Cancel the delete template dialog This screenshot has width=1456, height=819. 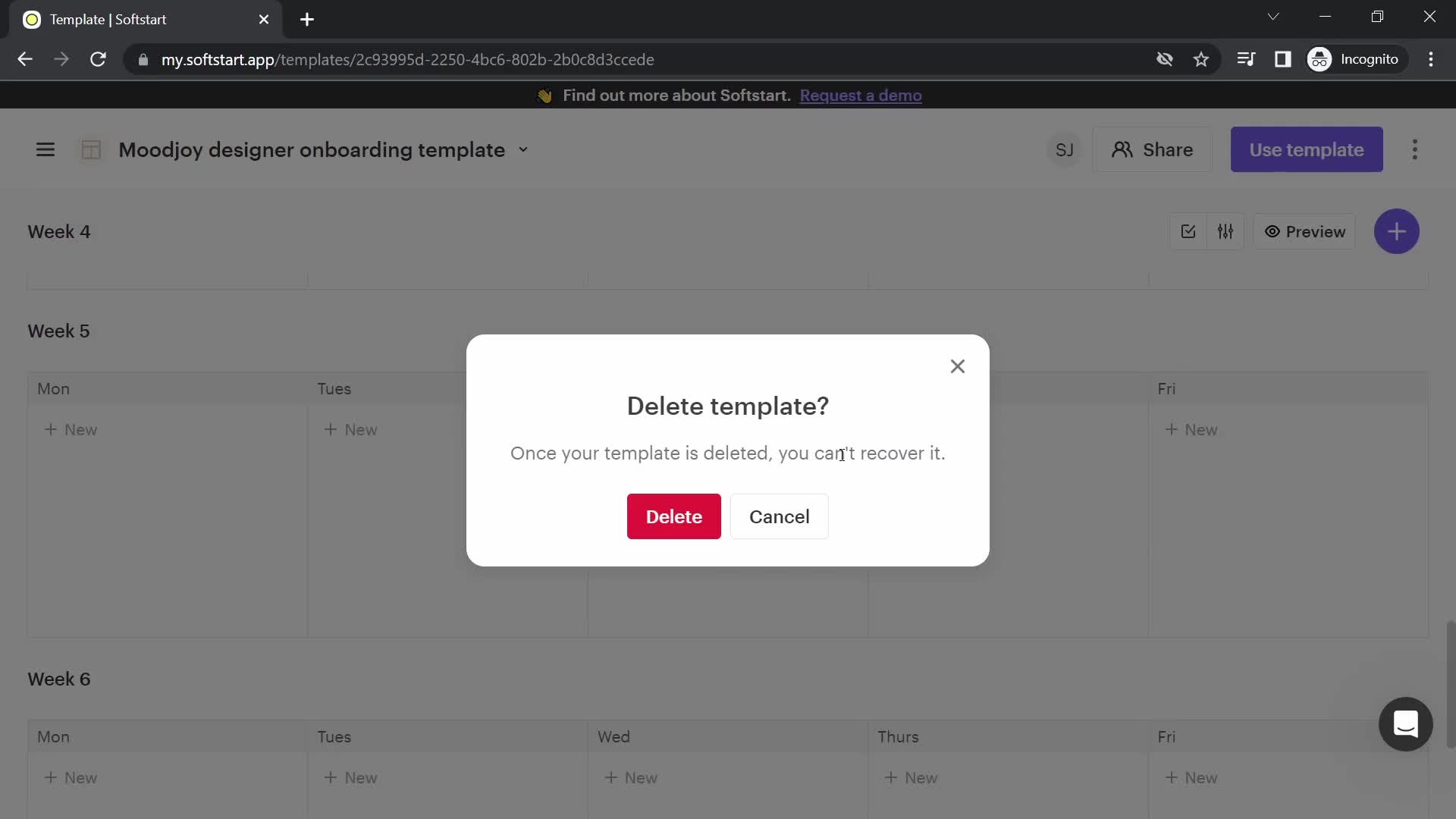[x=779, y=516]
